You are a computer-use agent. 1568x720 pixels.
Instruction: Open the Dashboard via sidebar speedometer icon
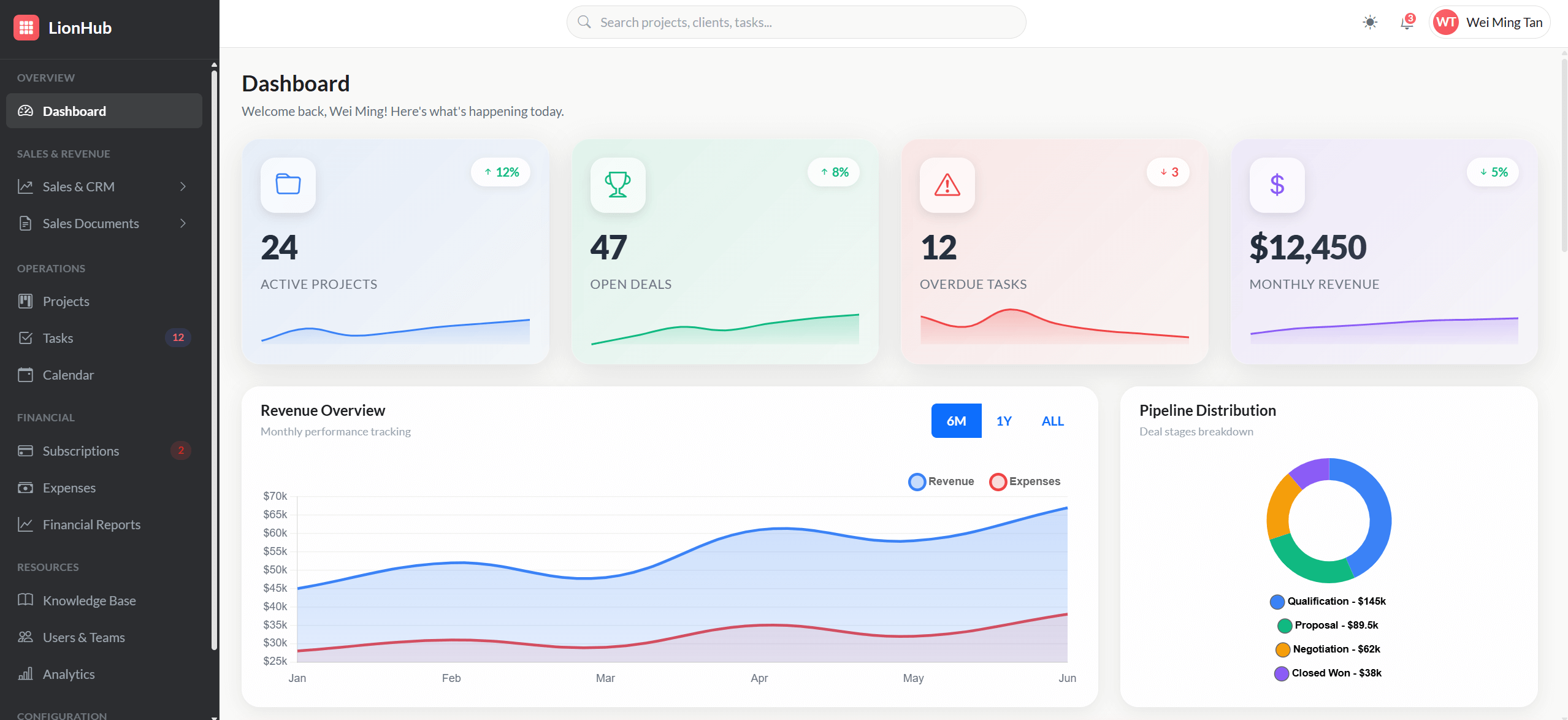pyautogui.click(x=26, y=110)
